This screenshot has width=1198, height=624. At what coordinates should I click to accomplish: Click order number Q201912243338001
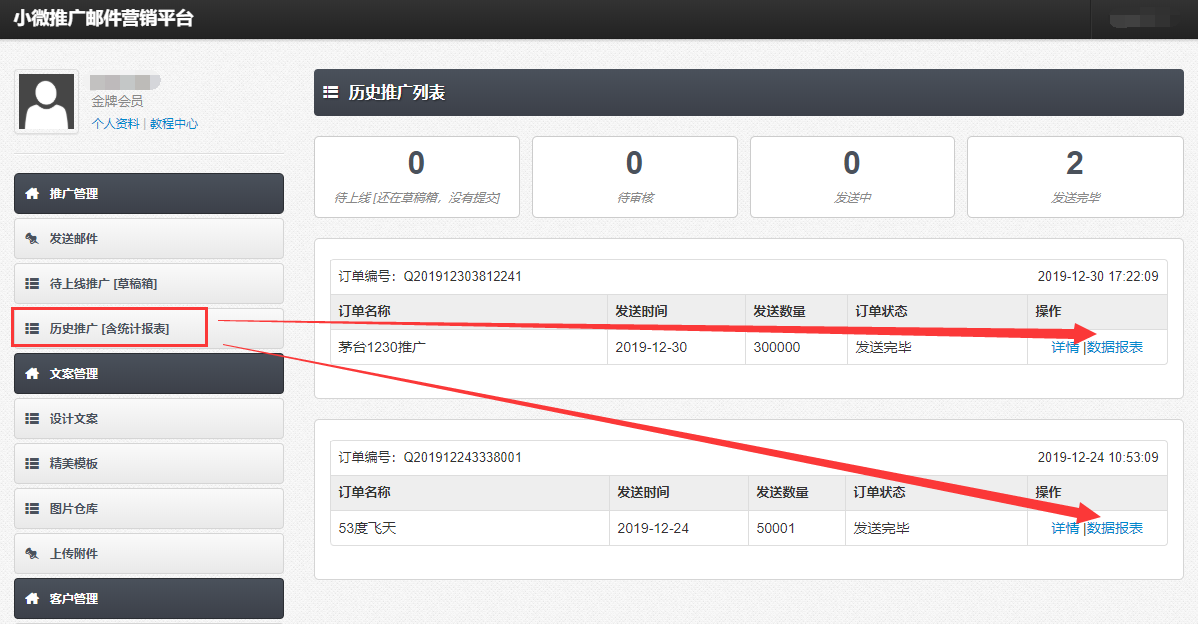coord(462,457)
